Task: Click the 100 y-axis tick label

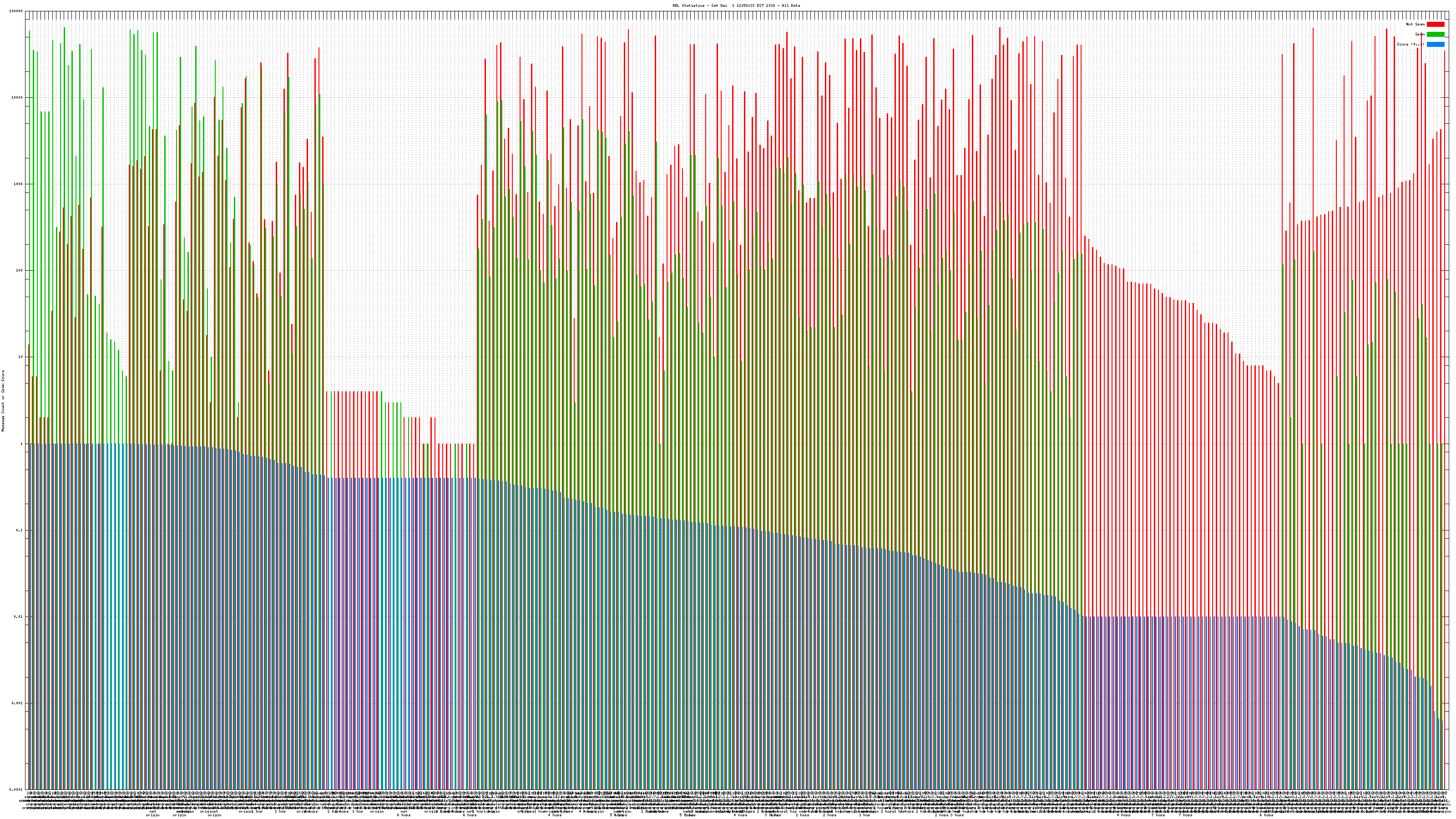Action: tap(20, 271)
